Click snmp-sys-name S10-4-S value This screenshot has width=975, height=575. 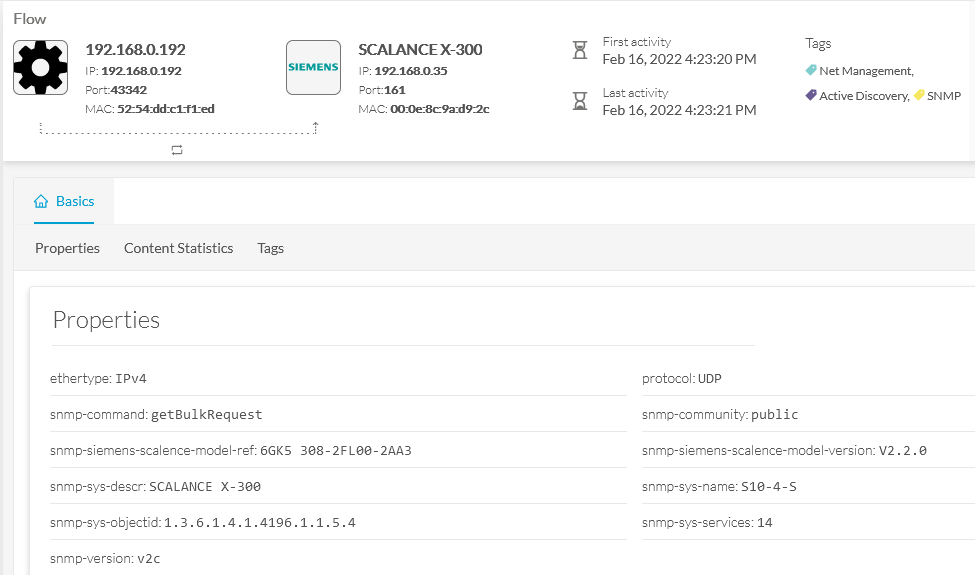tap(769, 487)
